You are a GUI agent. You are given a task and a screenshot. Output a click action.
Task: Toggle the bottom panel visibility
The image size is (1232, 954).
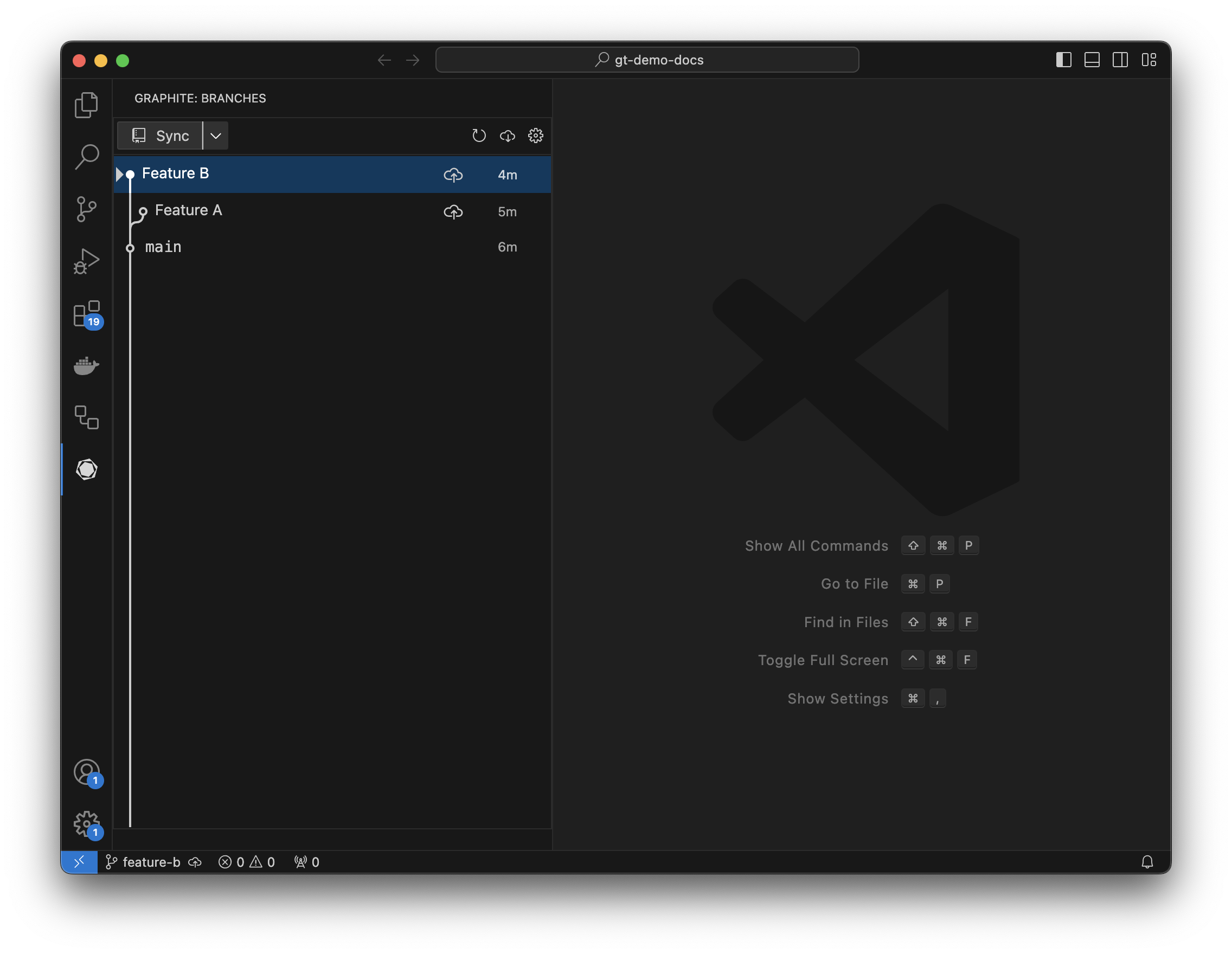pyautogui.click(x=1092, y=60)
